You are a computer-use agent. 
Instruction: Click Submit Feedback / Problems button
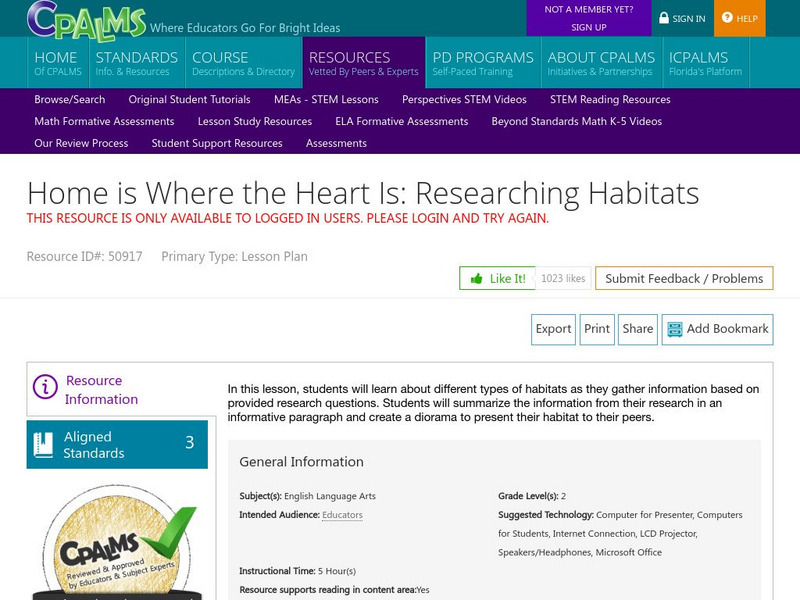pos(684,278)
